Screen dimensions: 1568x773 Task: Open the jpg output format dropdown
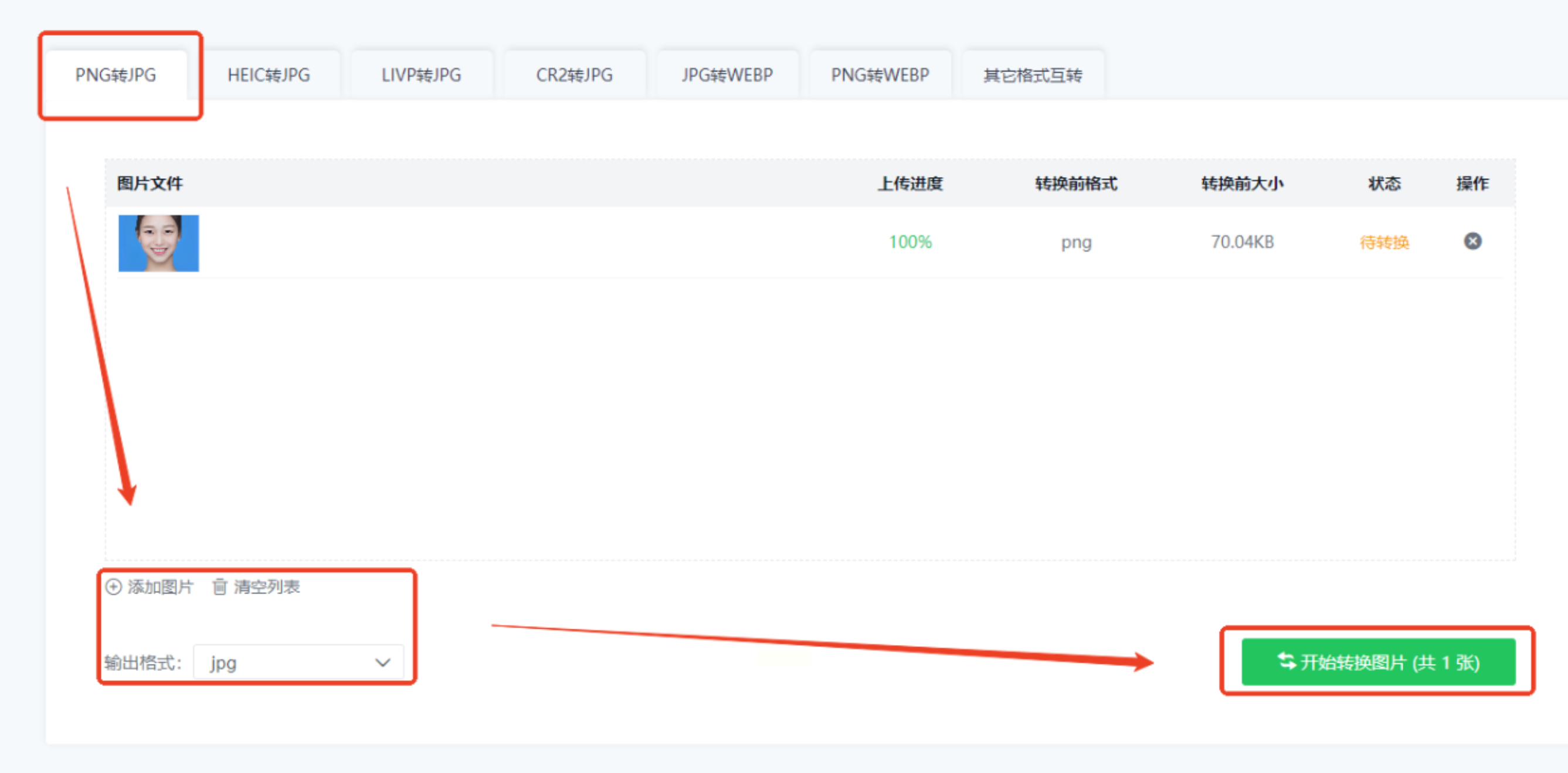pos(298,662)
